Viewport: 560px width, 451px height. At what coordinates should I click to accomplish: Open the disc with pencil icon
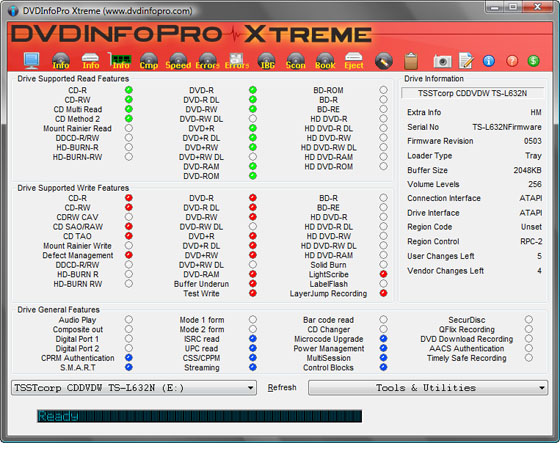coord(384,61)
